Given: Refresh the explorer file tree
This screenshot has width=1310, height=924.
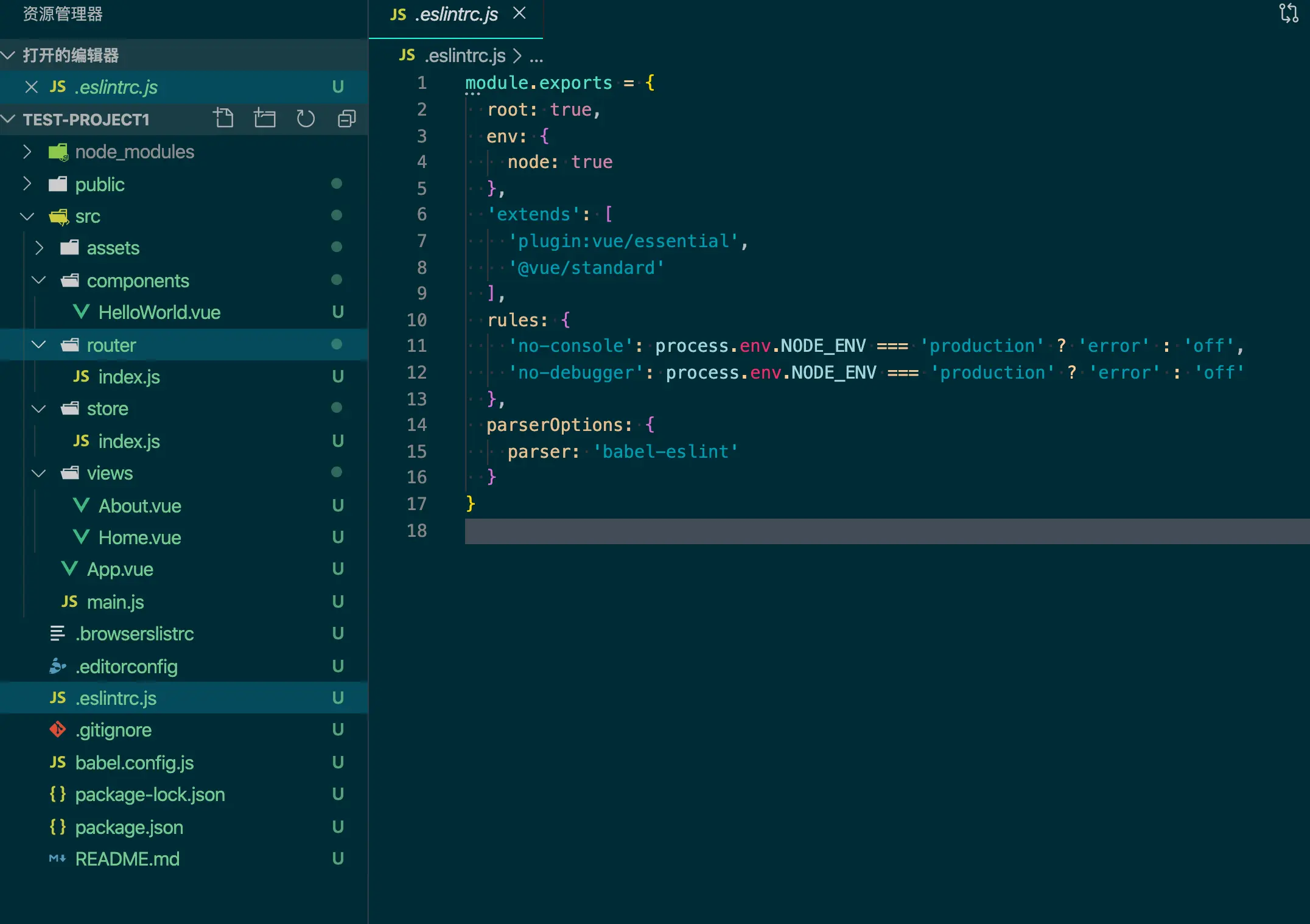Looking at the screenshot, I should tap(306, 118).
